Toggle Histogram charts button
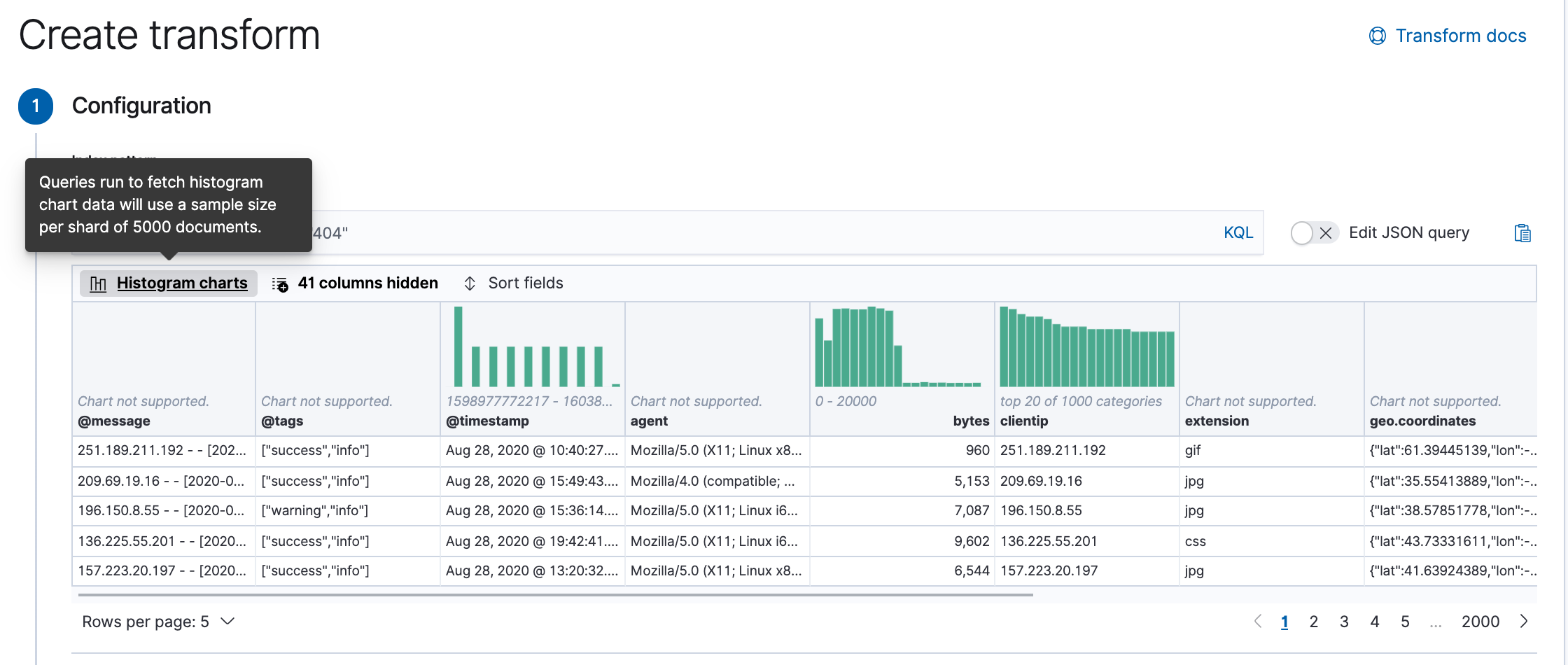The width and height of the screenshot is (1568, 665). point(181,283)
